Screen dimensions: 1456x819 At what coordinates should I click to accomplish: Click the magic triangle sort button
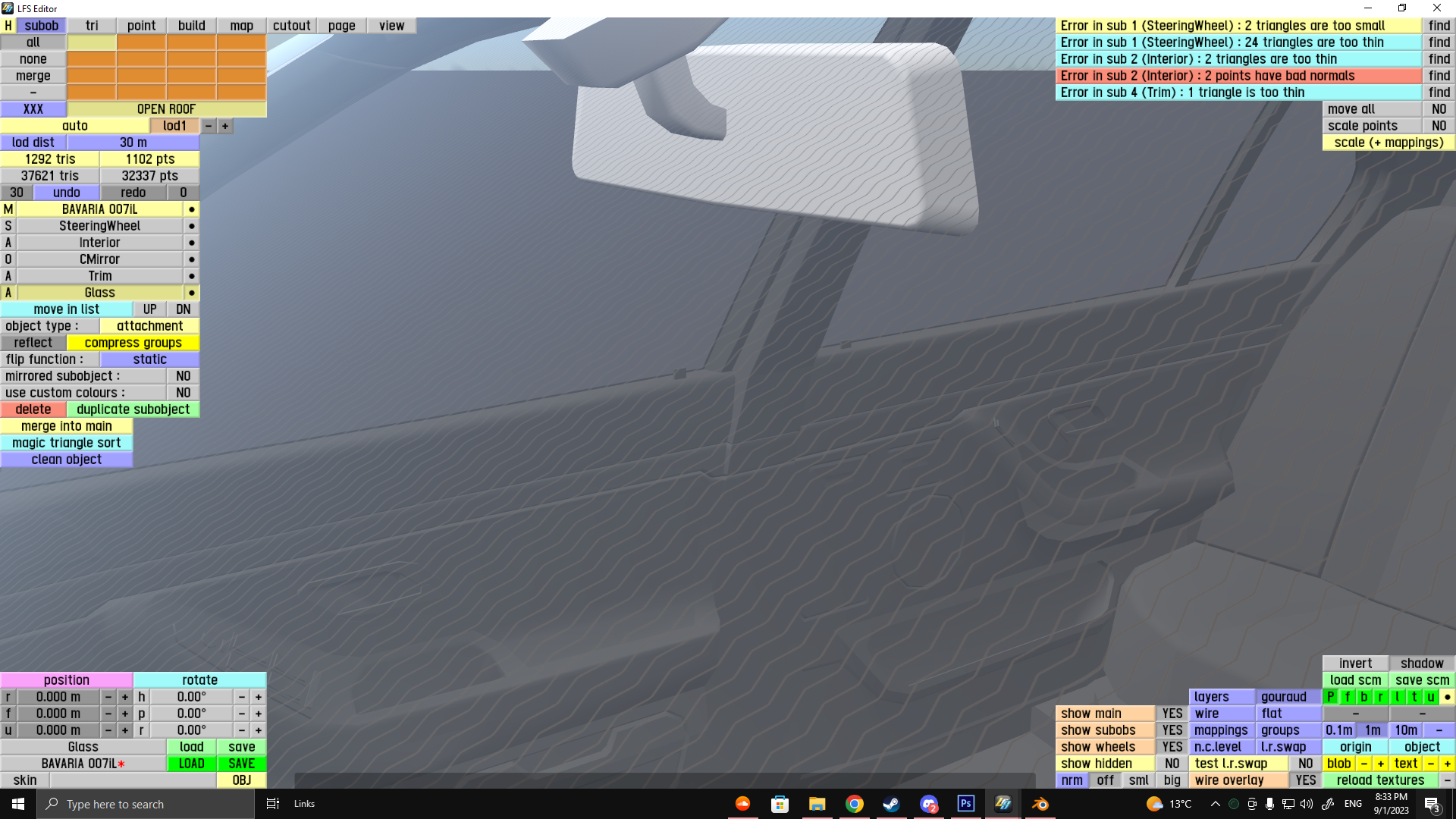[67, 443]
